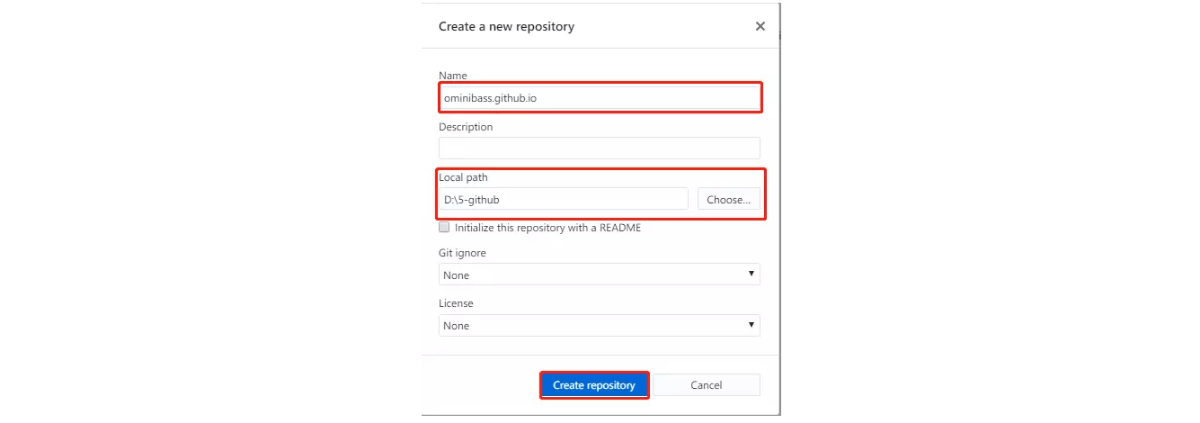Click the Create a new repository title
The image size is (1200, 423).
[507, 27]
